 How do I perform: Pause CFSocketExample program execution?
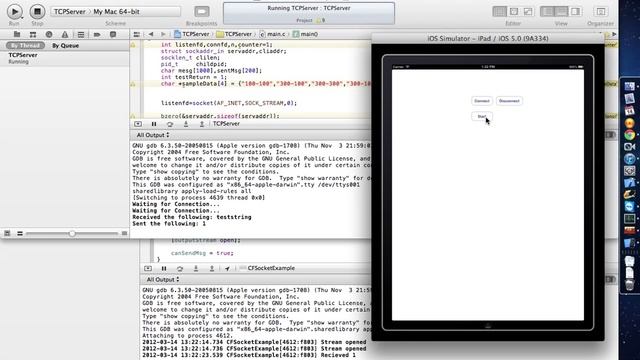click(x=164, y=268)
